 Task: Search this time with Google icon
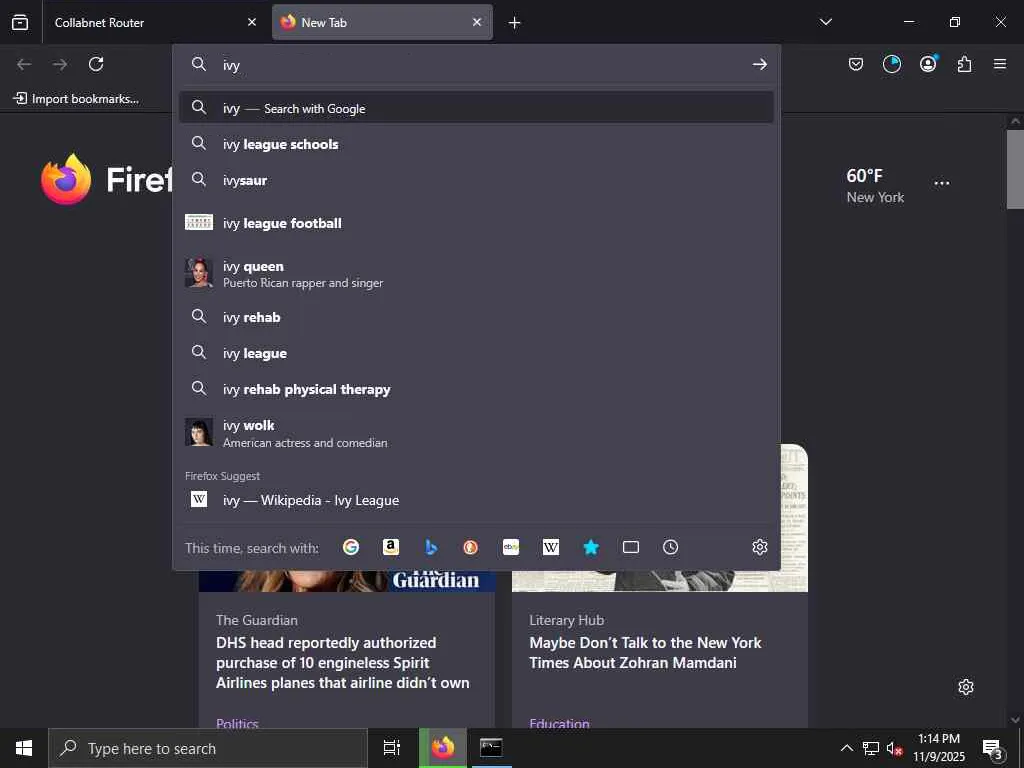tap(351, 547)
